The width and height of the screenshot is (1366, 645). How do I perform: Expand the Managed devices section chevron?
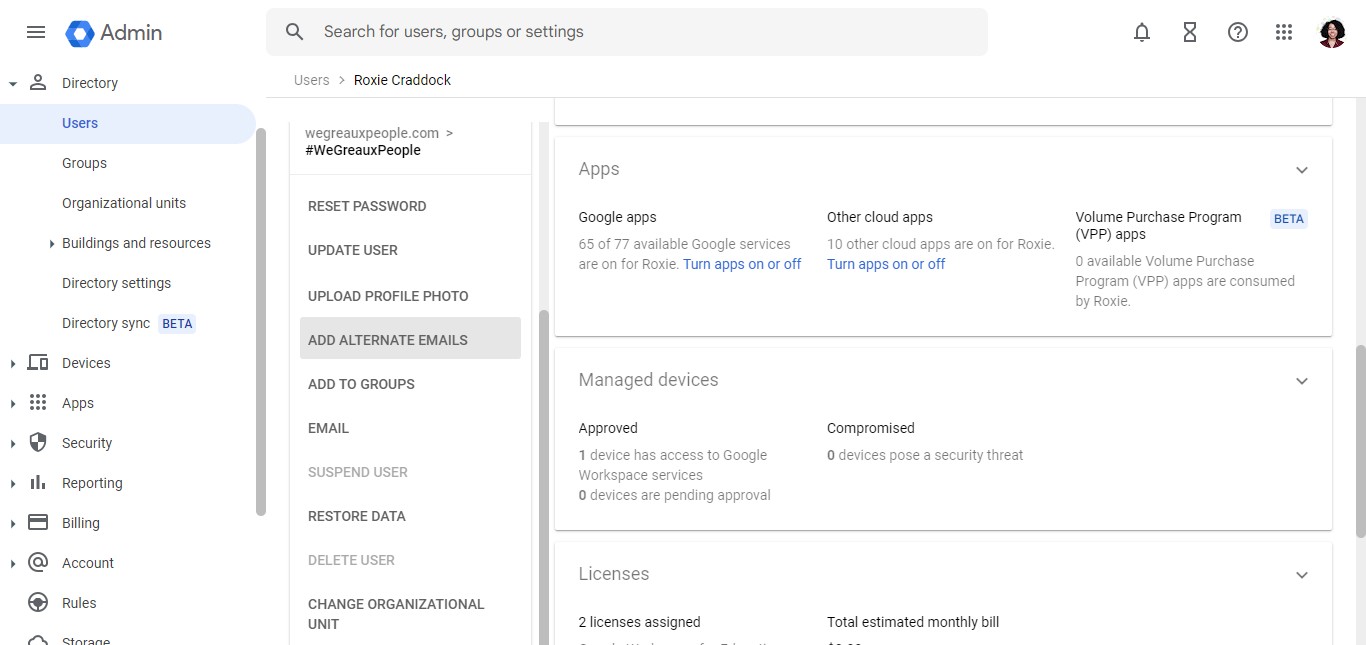click(x=1302, y=381)
